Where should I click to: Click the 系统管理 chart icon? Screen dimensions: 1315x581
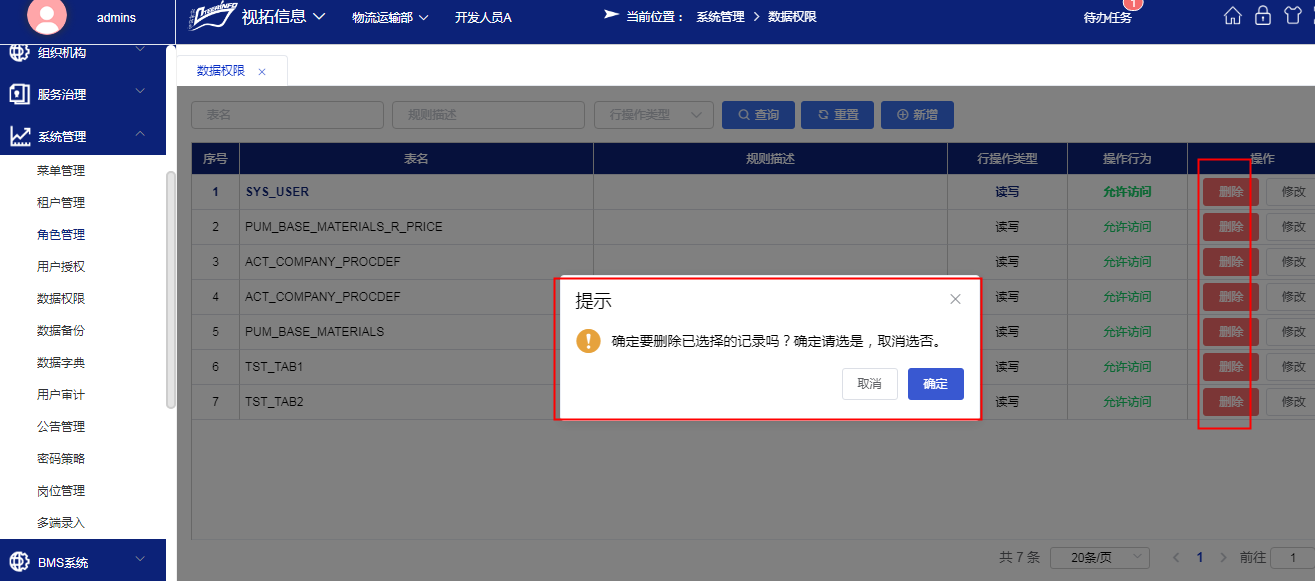(x=19, y=136)
